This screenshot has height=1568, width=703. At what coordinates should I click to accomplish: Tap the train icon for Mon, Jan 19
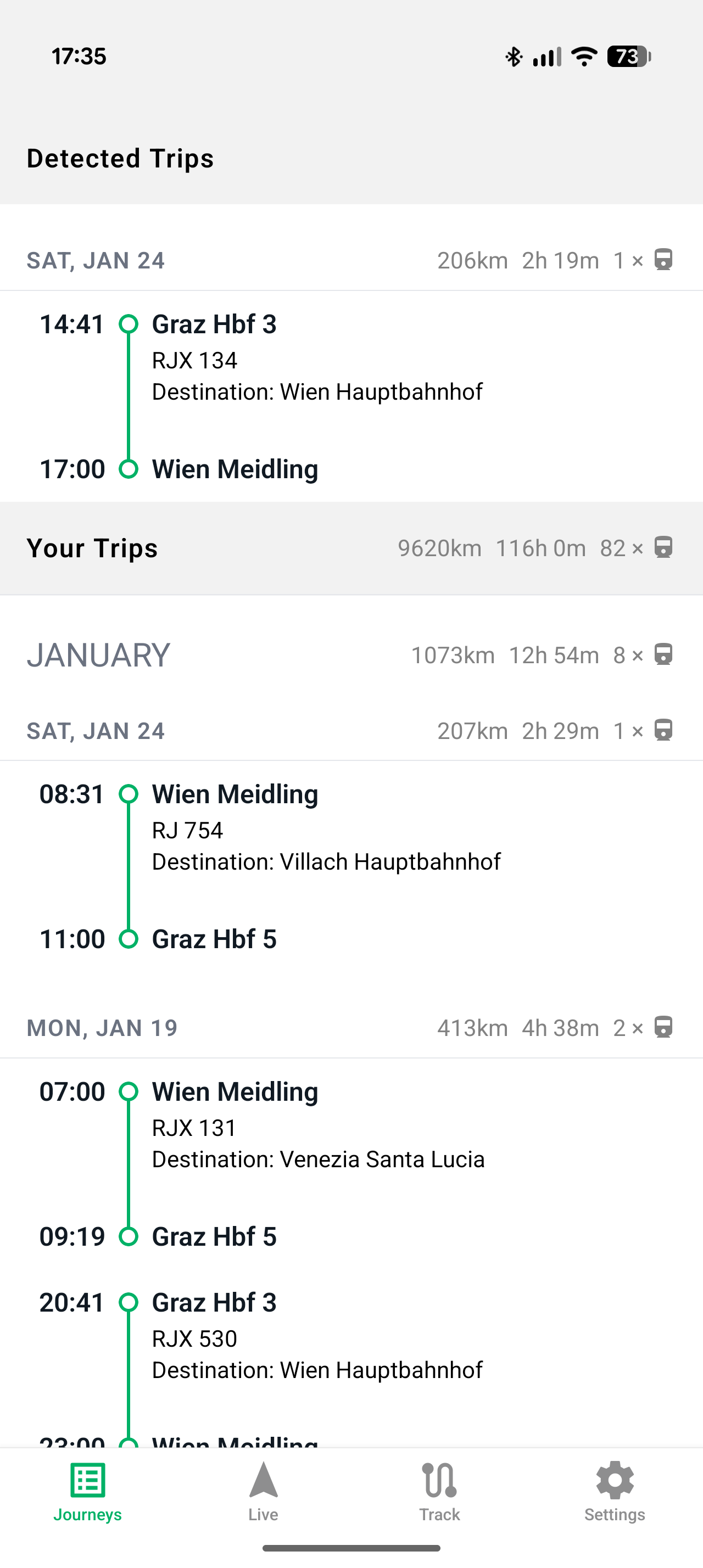tap(663, 1027)
